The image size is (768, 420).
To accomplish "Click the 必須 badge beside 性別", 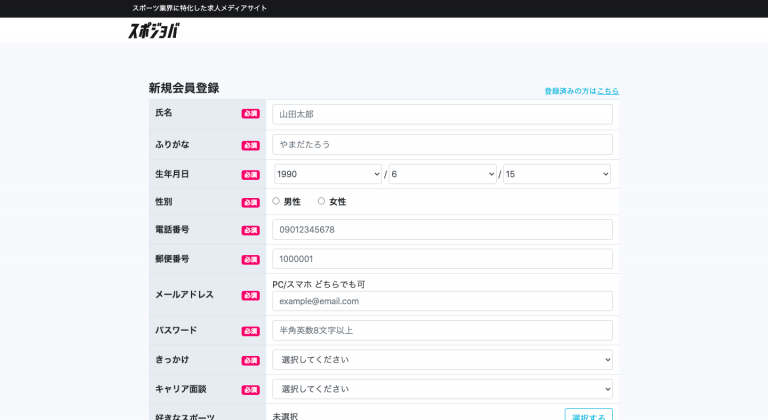I will point(250,202).
